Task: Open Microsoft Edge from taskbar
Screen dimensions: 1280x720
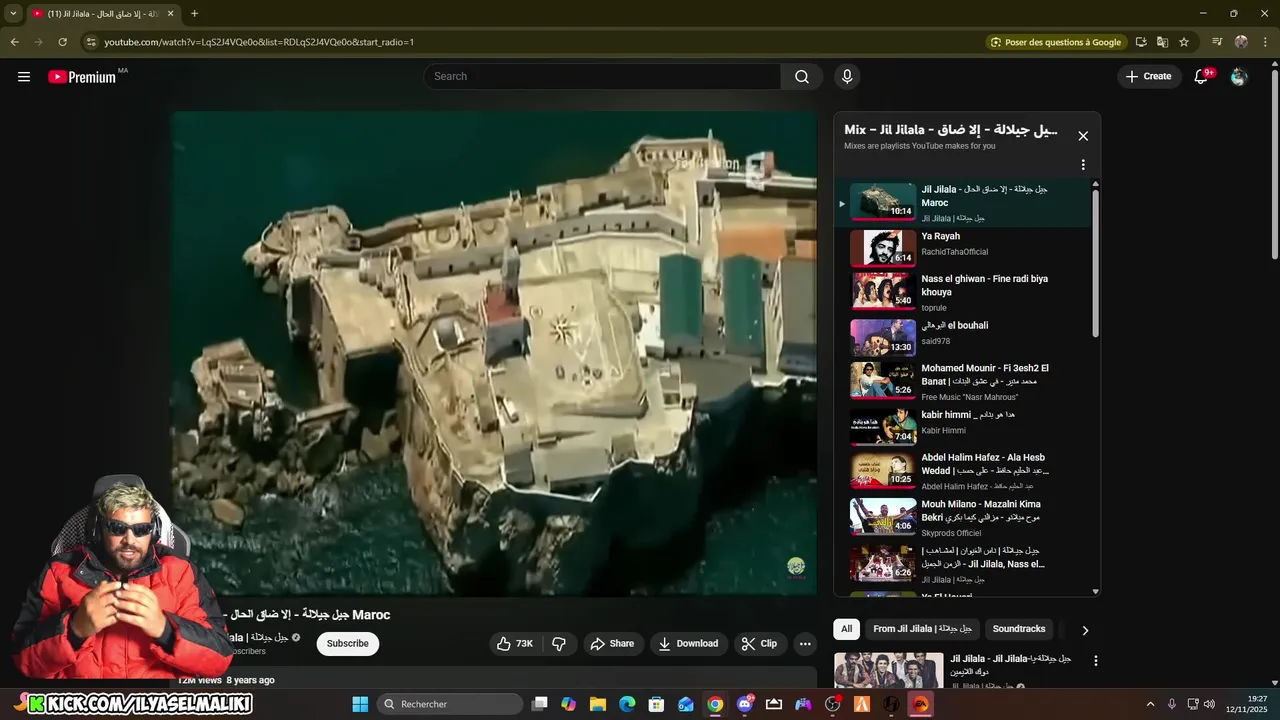Action: pos(627,704)
